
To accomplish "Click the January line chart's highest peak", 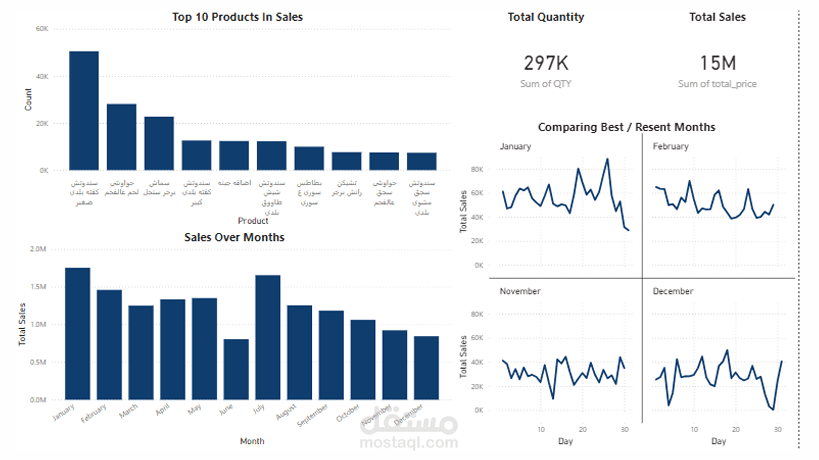I will (x=607, y=159).
